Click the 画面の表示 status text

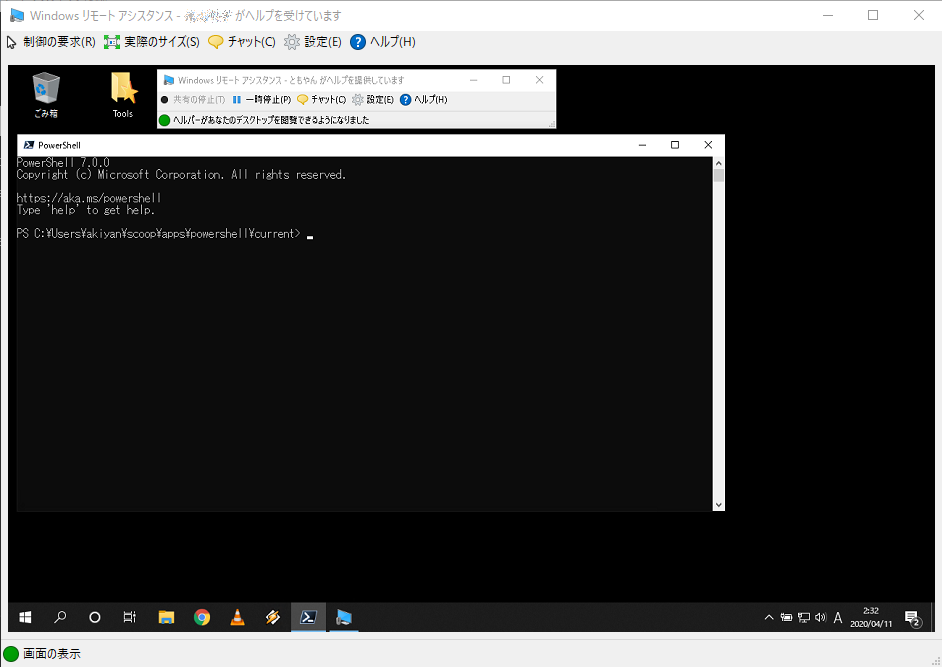click(52, 654)
